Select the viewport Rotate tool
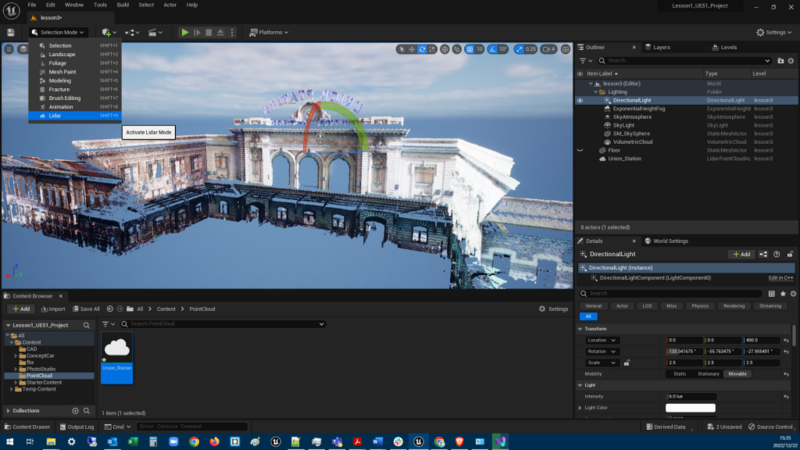Viewport: 800px width, 450px height. coord(422,49)
